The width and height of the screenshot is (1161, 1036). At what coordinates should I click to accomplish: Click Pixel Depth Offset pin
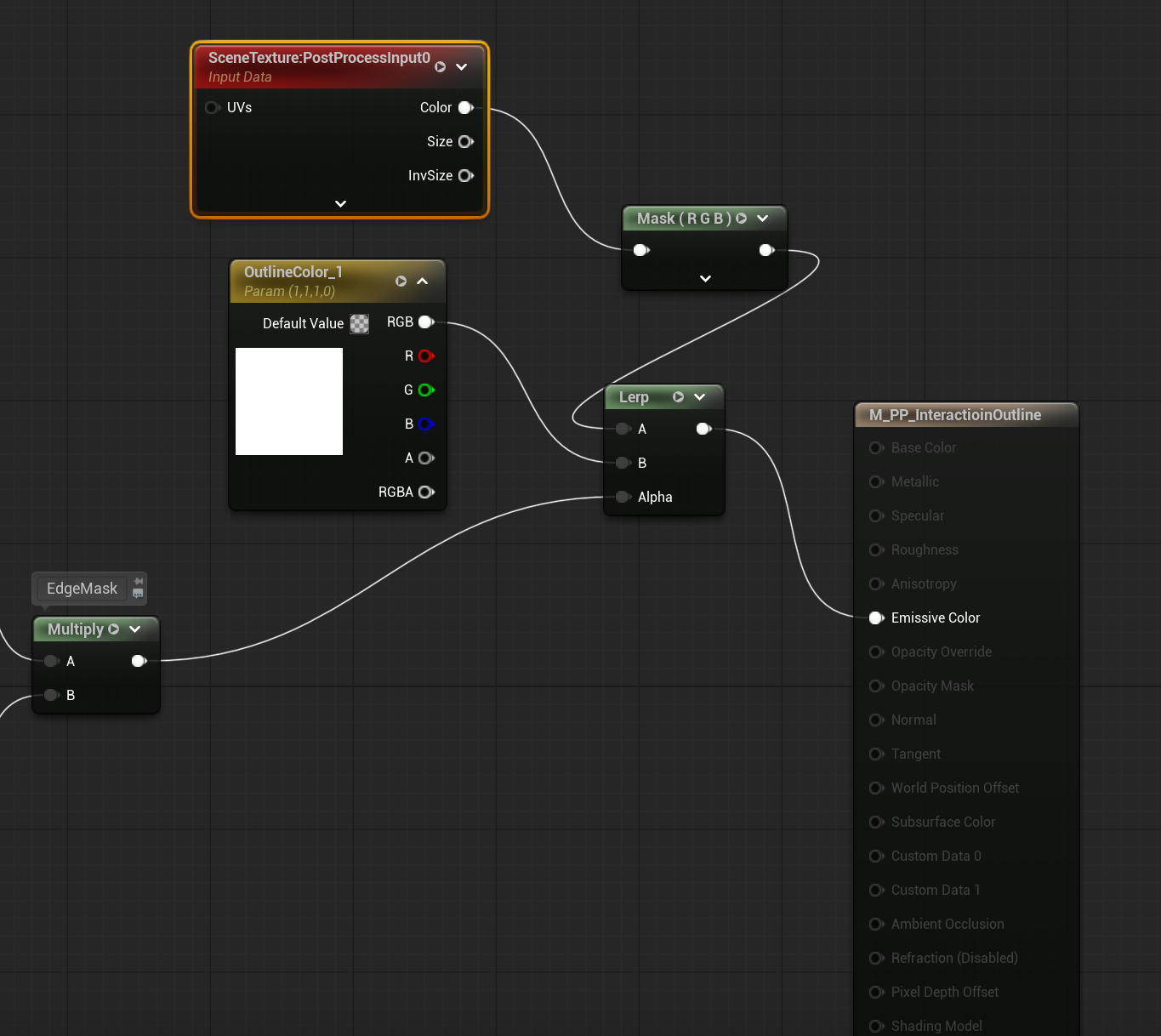(x=877, y=992)
